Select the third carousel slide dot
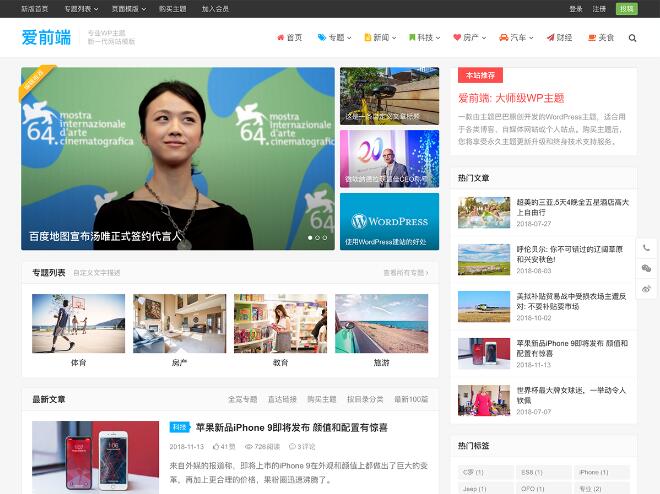Image resolution: width=660 pixels, height=494 pixels. [325, 238]
